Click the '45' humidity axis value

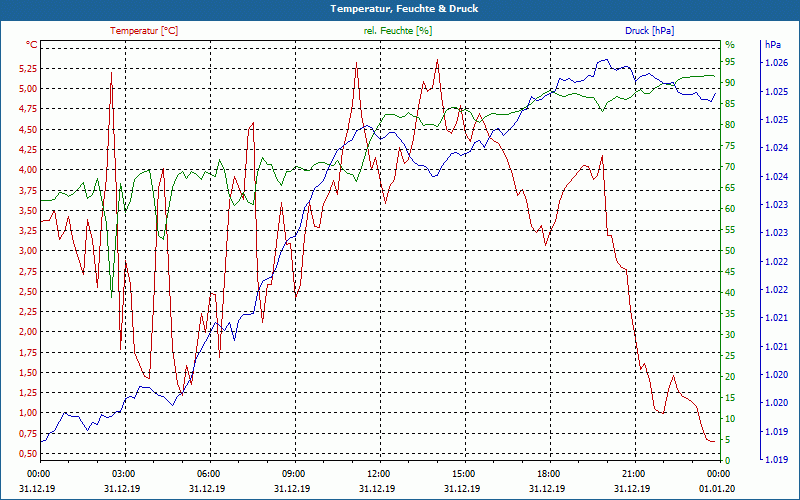coord(730,272)
